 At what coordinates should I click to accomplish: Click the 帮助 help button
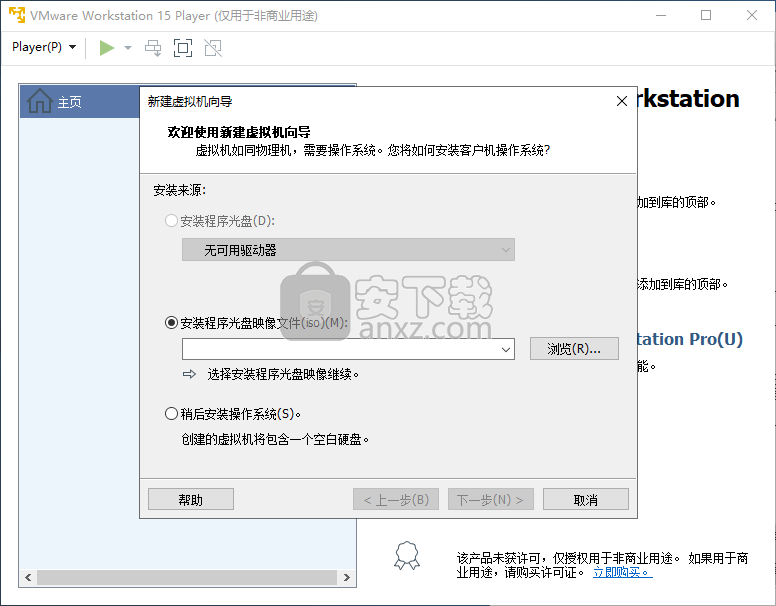click(190, 499)
